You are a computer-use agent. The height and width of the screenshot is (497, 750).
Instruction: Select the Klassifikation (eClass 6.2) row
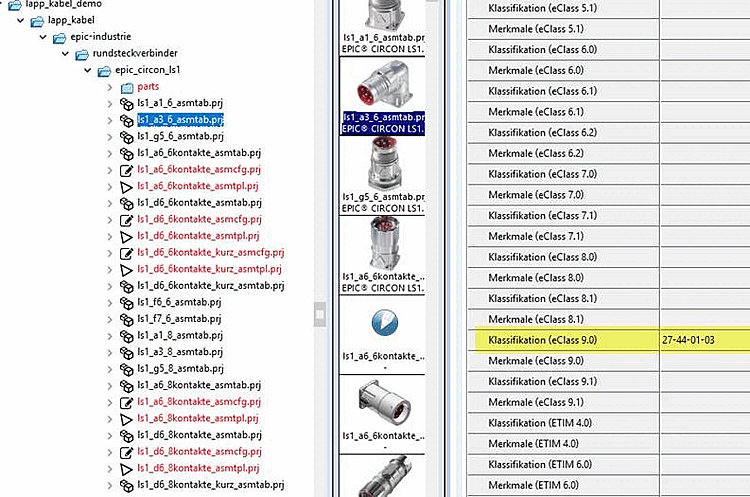(x=608, y=133)
